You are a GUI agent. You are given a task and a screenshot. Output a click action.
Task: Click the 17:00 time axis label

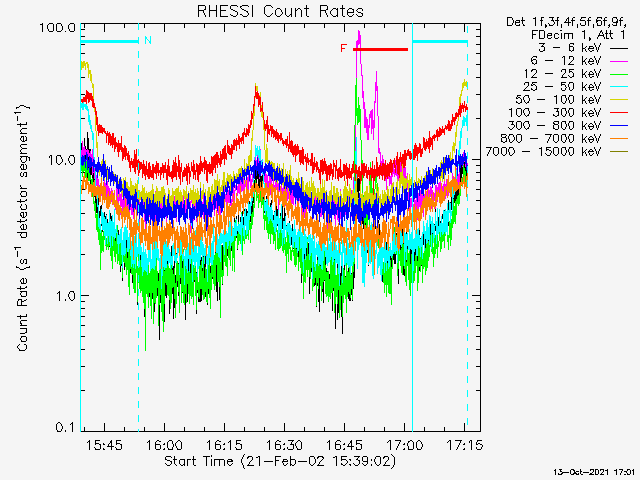pyautogui.click(x=404, y=445)
